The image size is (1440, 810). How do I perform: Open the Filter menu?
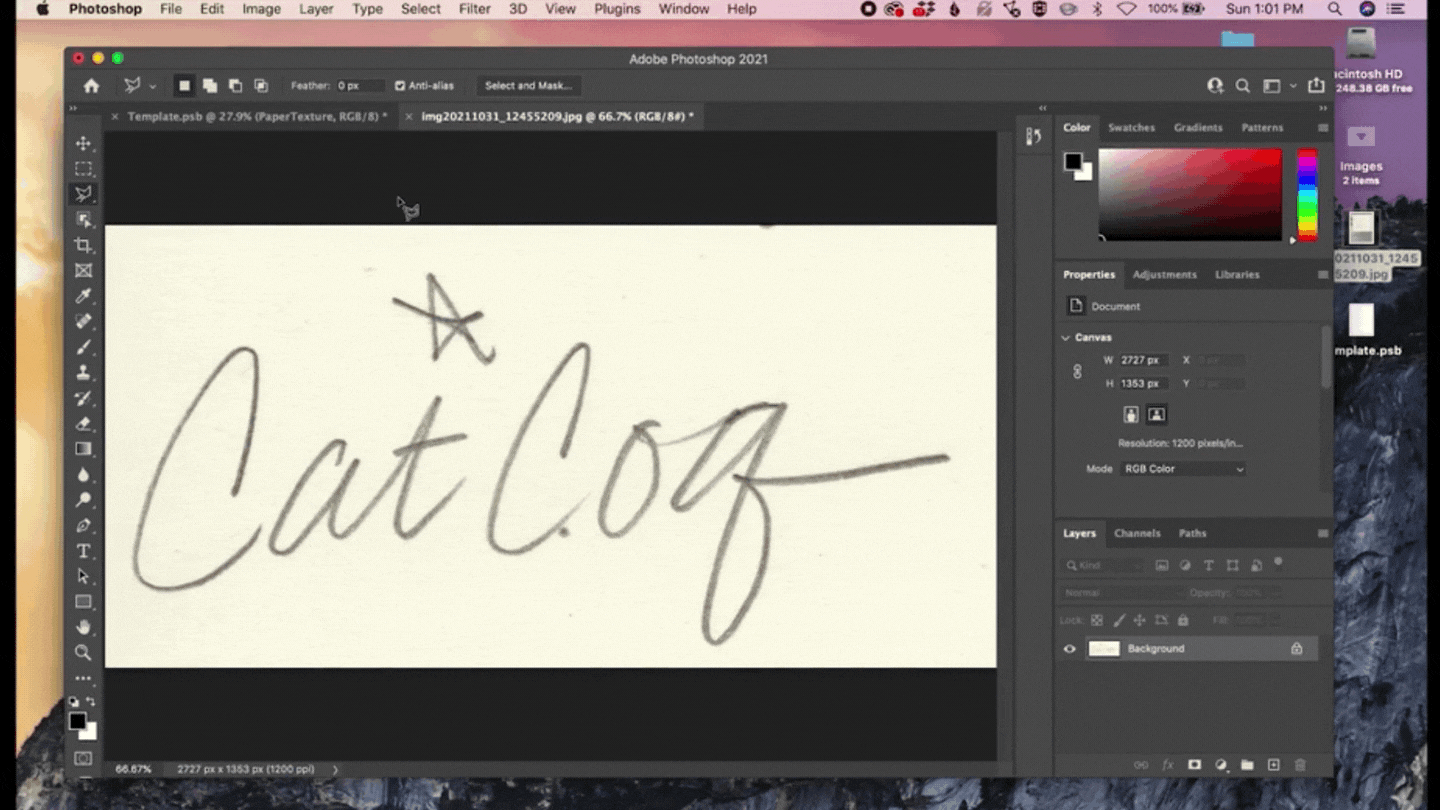(x=474, y=9)
